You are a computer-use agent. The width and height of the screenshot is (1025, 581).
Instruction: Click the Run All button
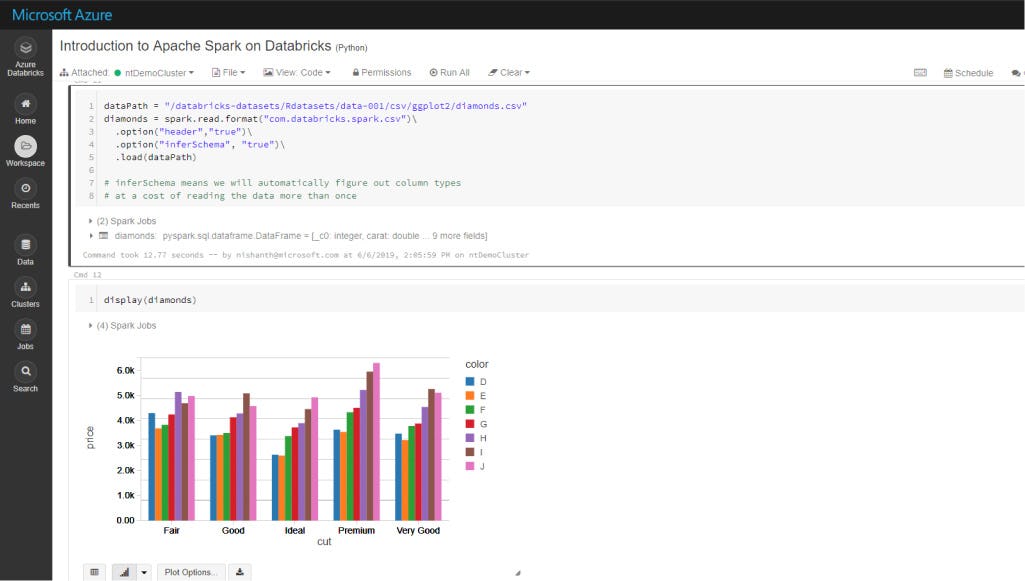pos(449,72)
